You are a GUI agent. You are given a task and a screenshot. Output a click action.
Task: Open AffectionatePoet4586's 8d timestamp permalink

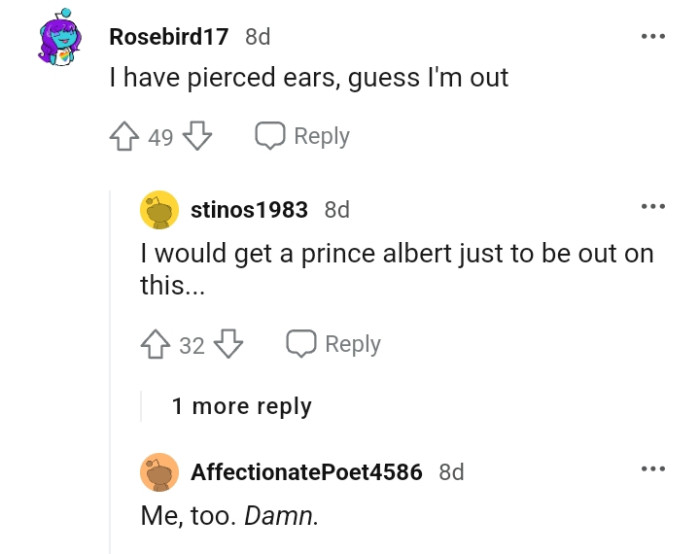coord(451,472)
